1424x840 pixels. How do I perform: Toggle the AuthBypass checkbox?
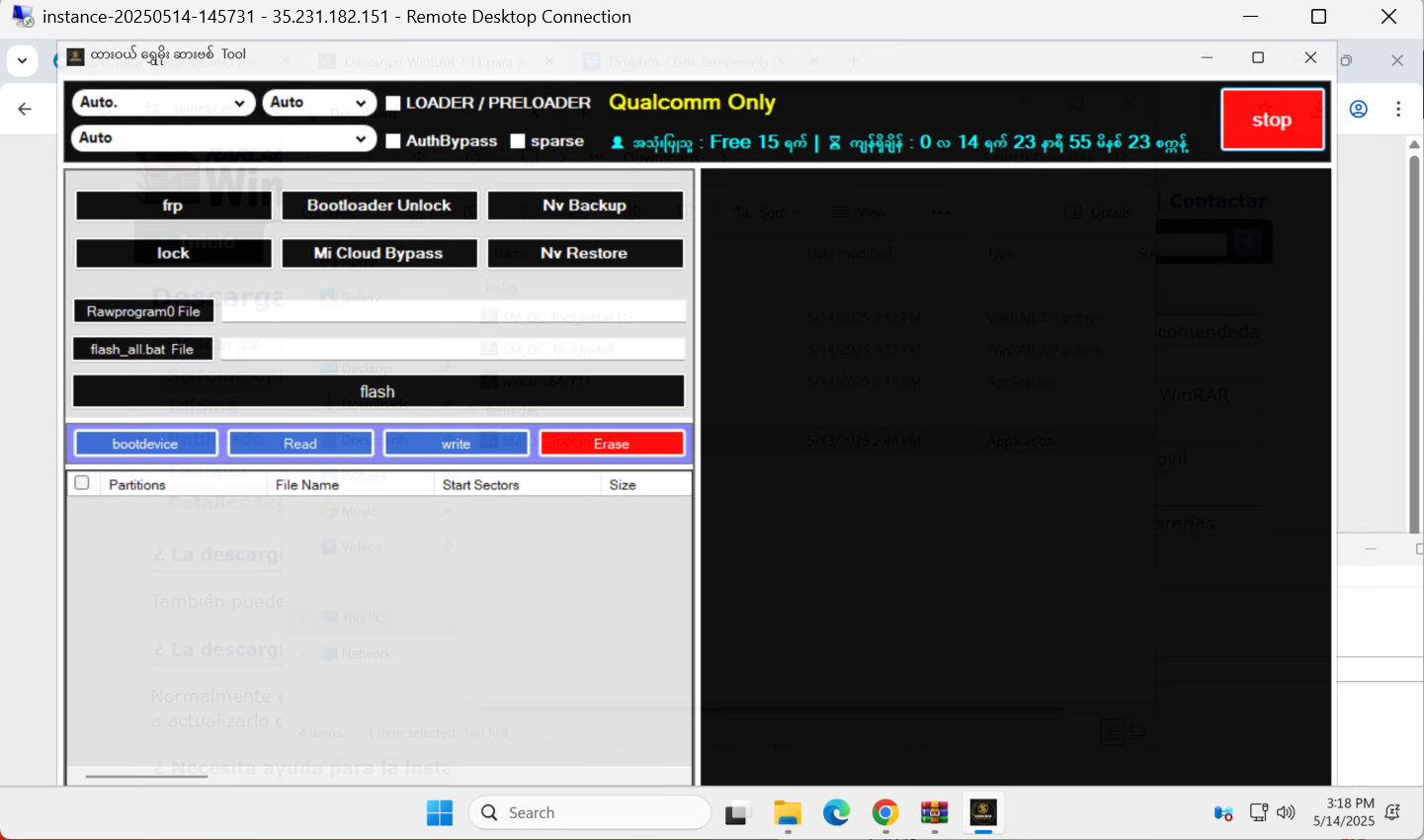click(393, 141)
